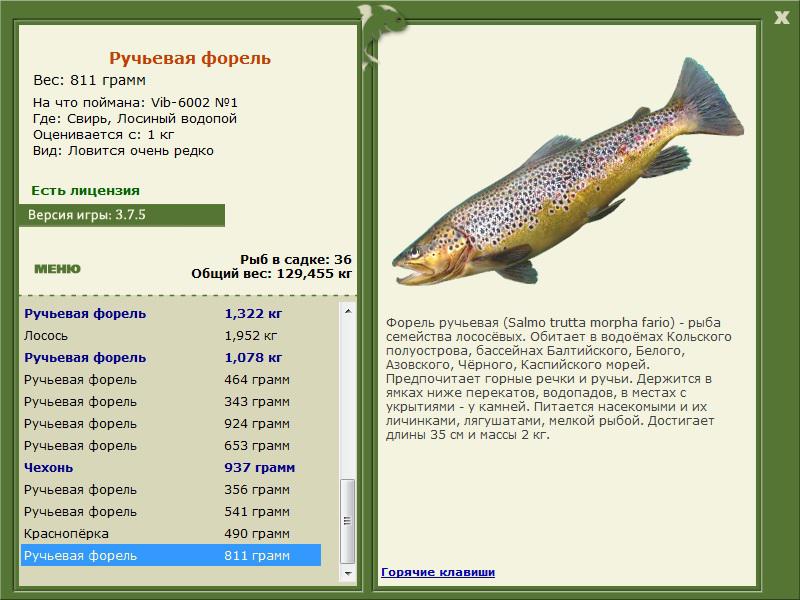
Task: Select the Лосось 1,952 кг row
Action: click(171, 336)
